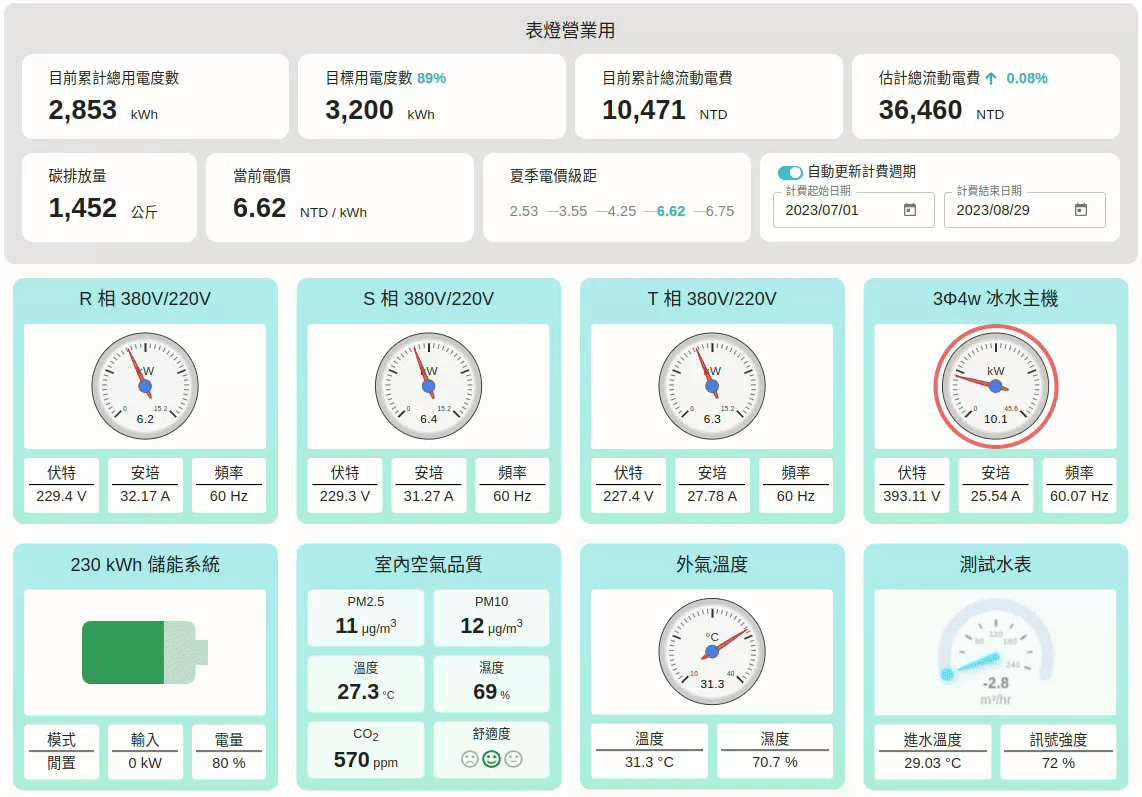The image size is (1142, 797).
Task: Click the R 相 380V/220V heading
Action: point(145,299)
